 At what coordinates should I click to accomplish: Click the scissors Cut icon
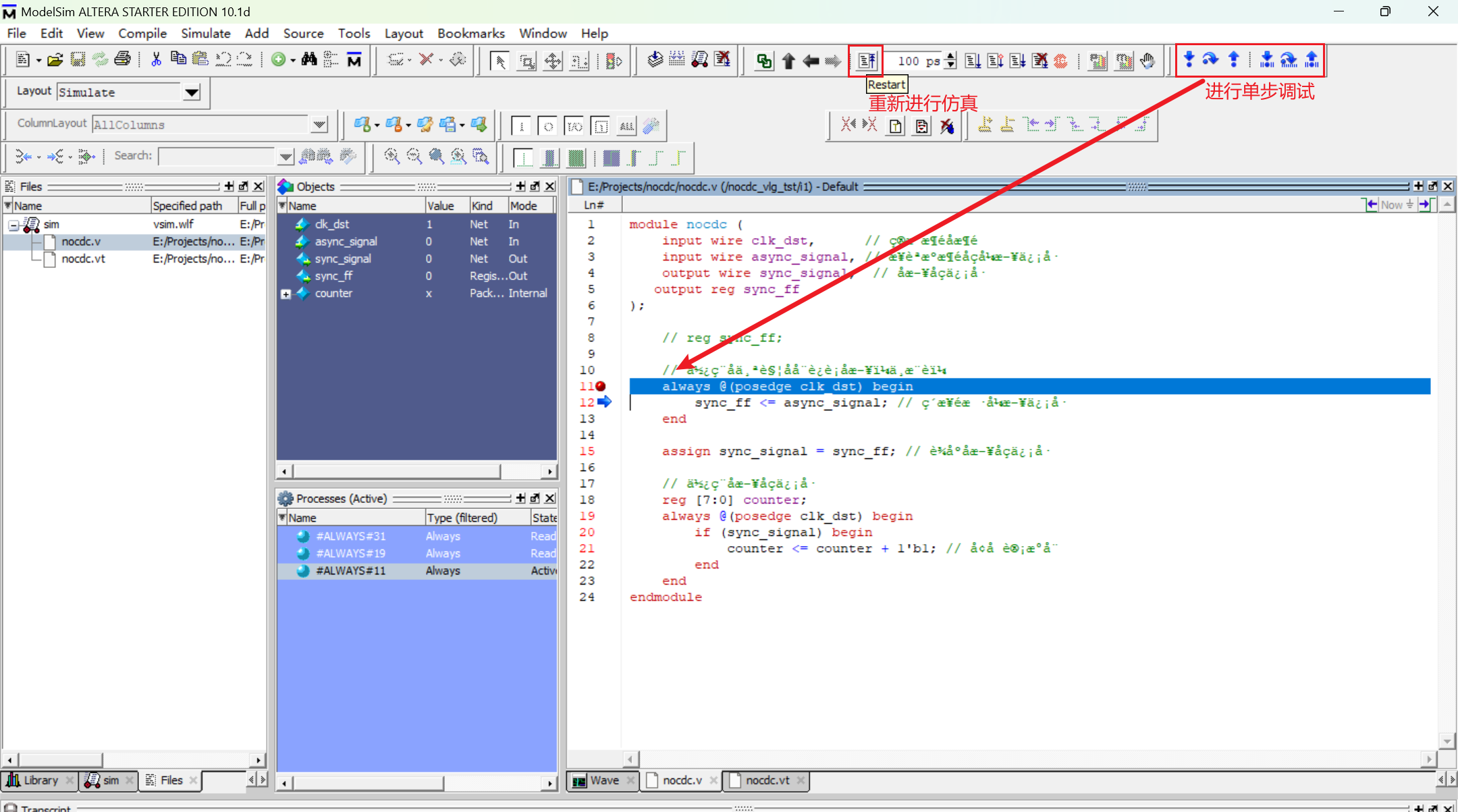(156, 60)
